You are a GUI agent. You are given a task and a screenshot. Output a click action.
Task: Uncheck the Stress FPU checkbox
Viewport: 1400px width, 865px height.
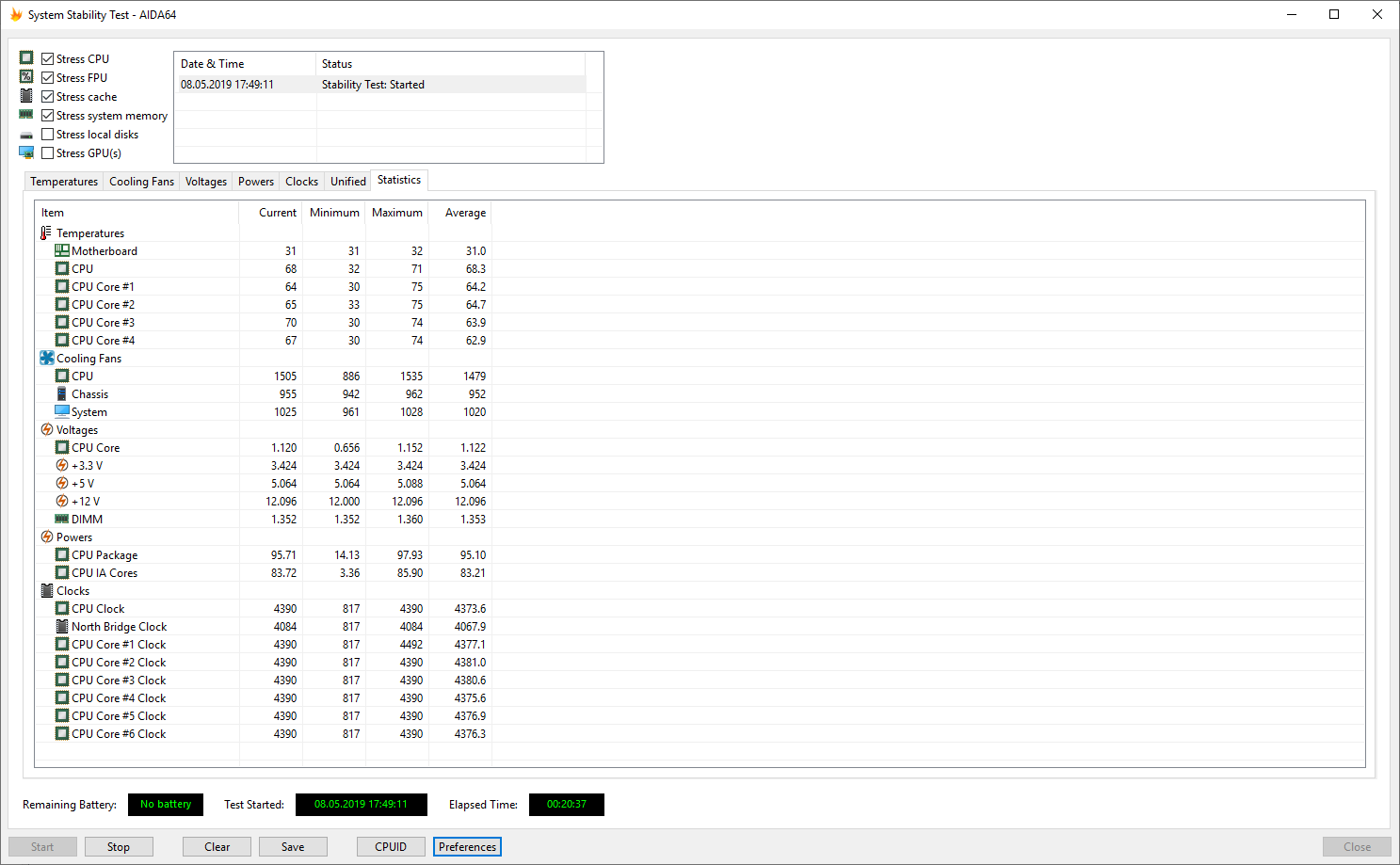click(47, 77)
